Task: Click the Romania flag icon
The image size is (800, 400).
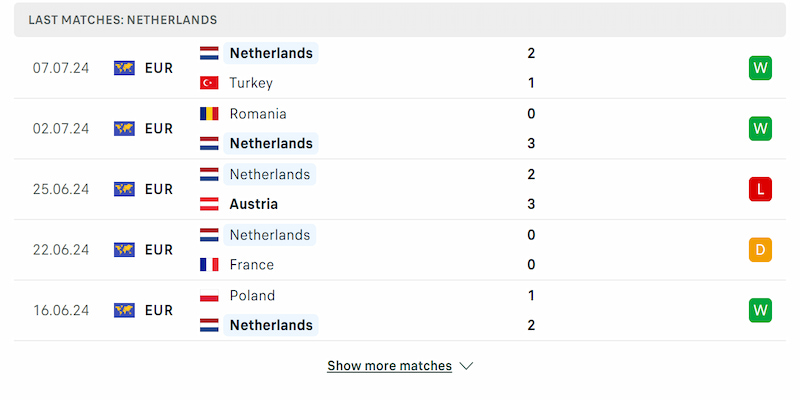Action: tap(209, 114)
